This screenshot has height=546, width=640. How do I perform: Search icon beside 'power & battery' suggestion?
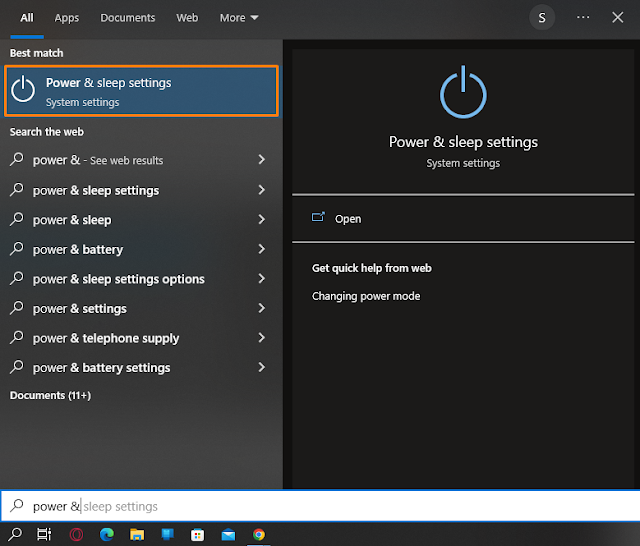click(17, 248)
